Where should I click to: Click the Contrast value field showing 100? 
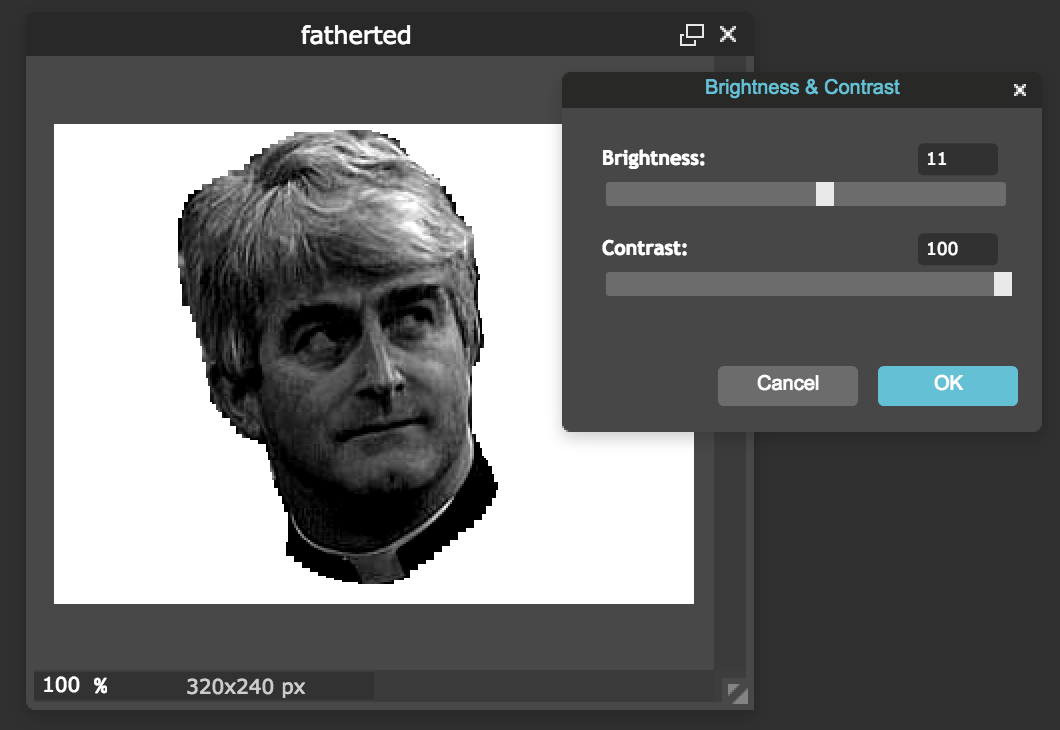point(957,249)
